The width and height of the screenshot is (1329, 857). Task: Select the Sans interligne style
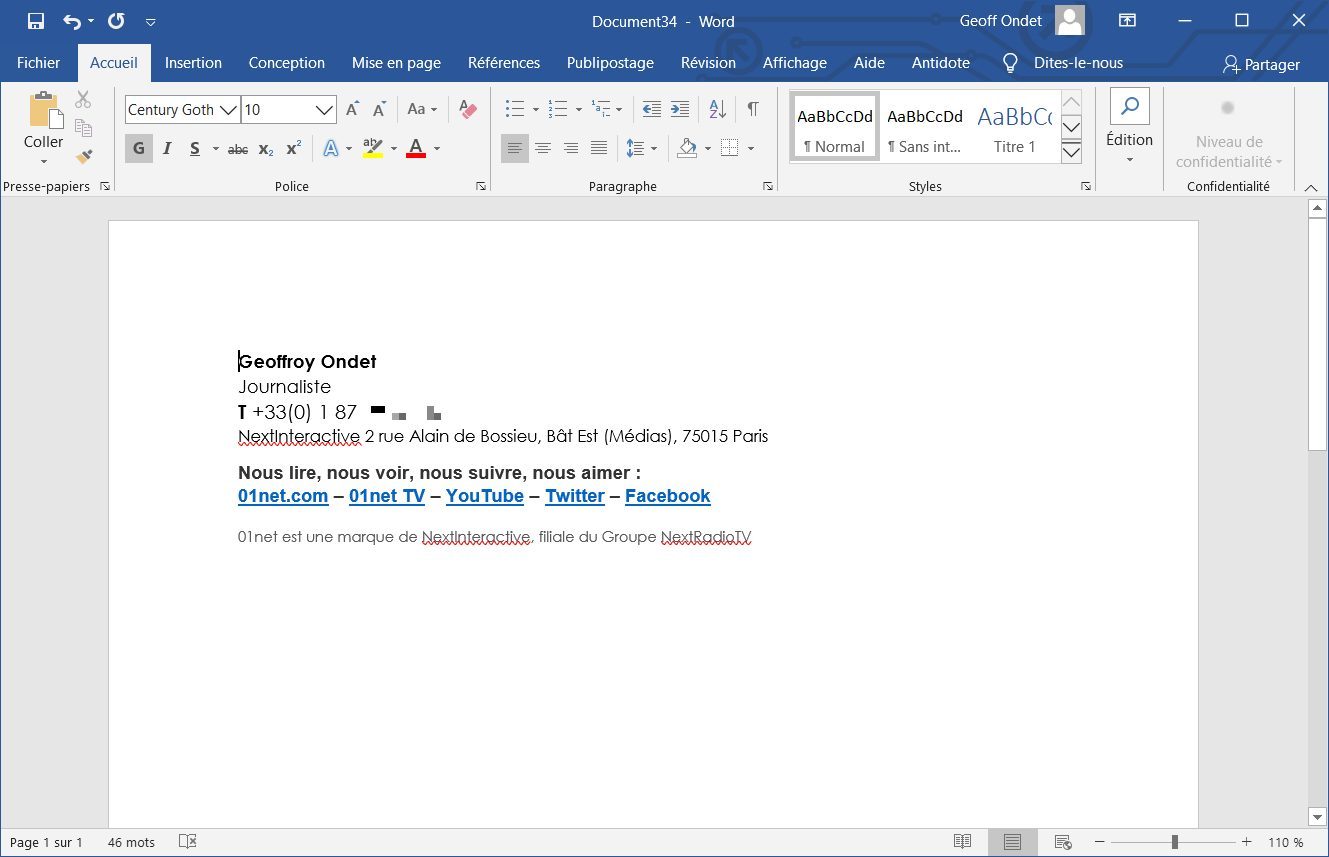click(x=925, y=126)
